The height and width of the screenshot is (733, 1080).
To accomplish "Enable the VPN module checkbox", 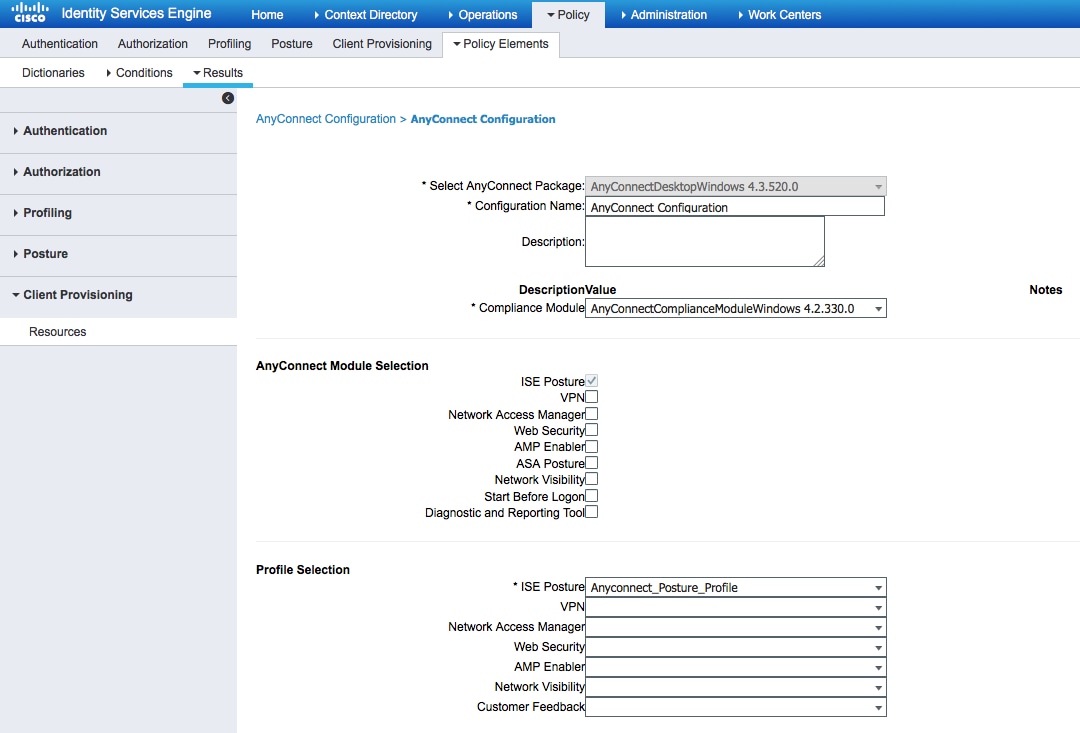I will click(x=592, y=397).
